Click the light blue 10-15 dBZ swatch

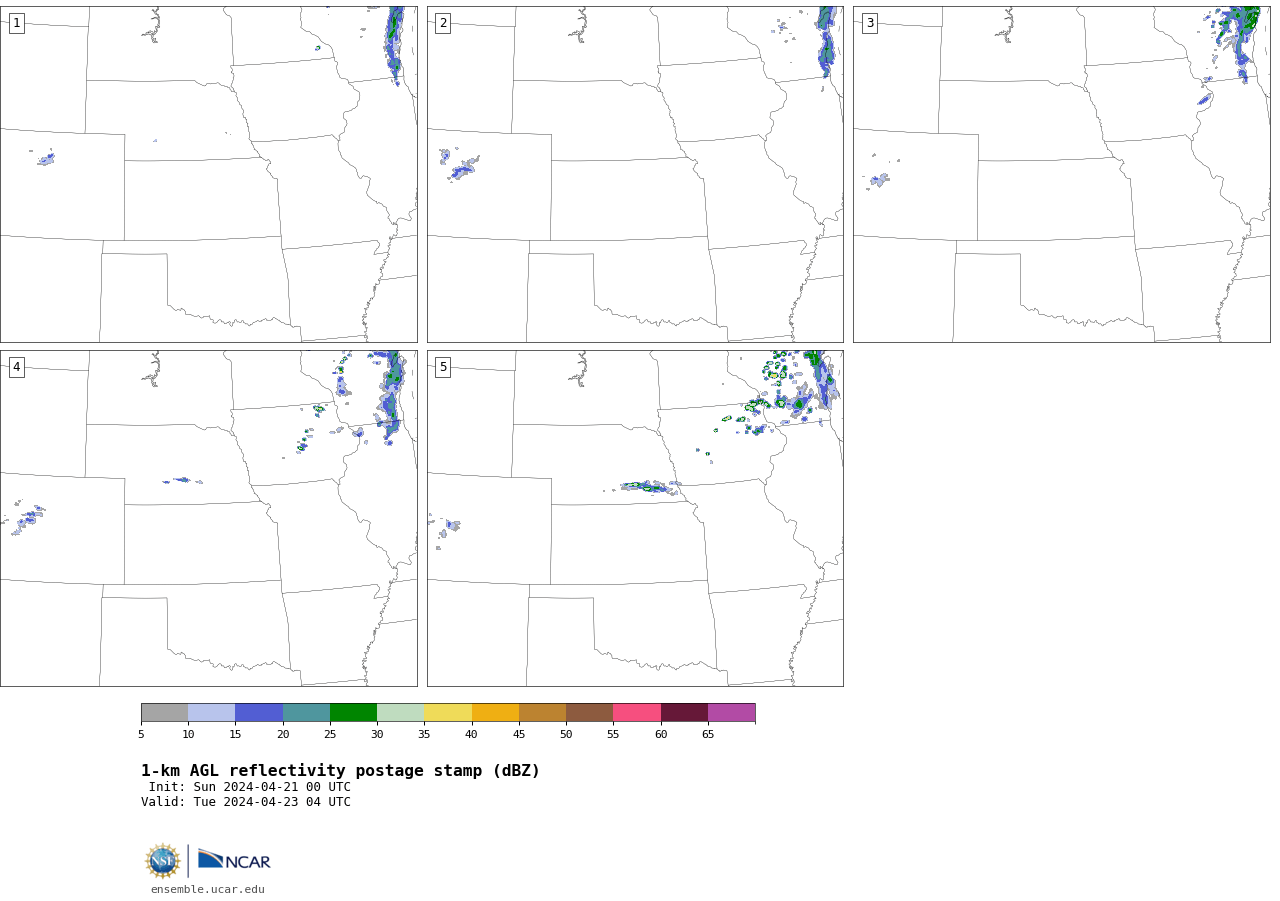coord(212,713)
